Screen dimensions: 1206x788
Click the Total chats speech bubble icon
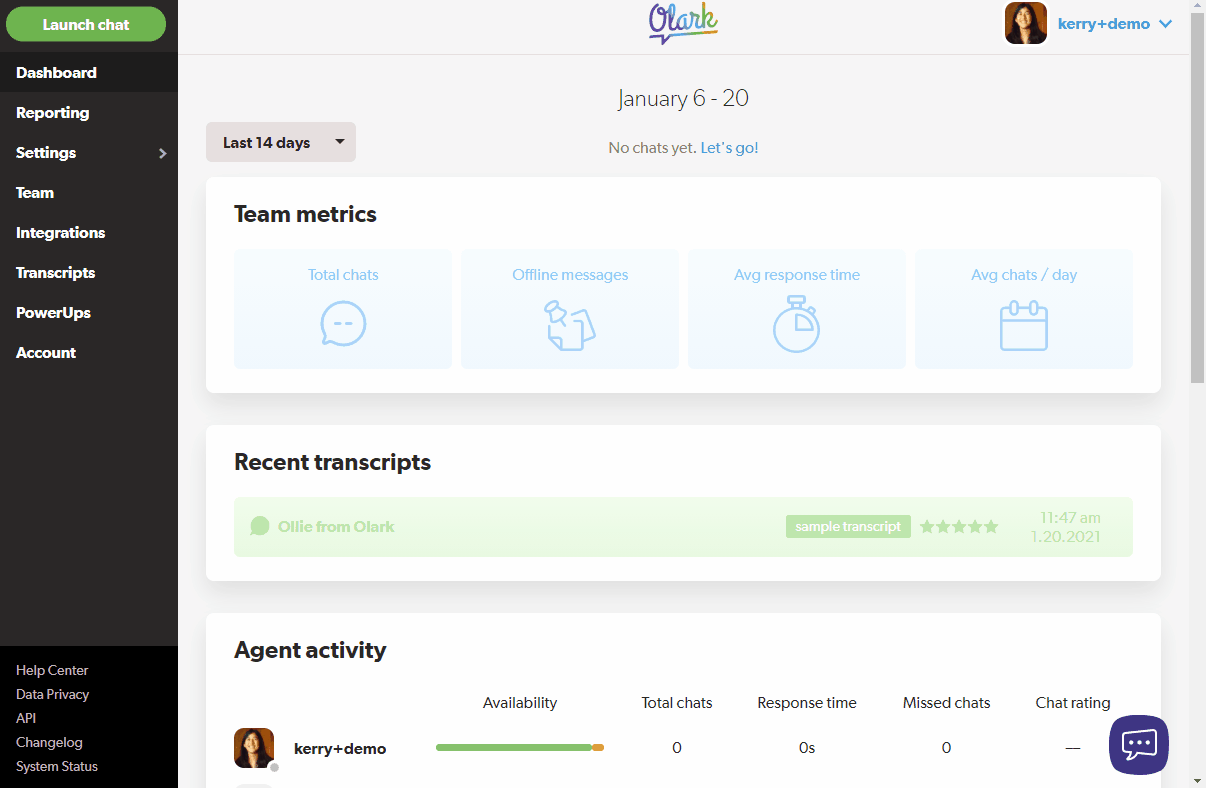(343, 324)
